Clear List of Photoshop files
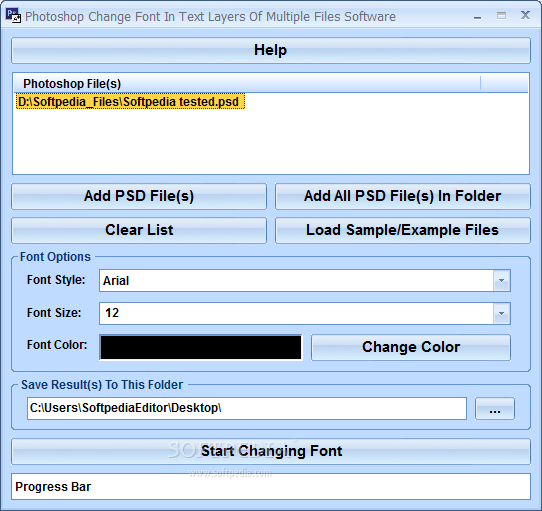 coord(139,230)
